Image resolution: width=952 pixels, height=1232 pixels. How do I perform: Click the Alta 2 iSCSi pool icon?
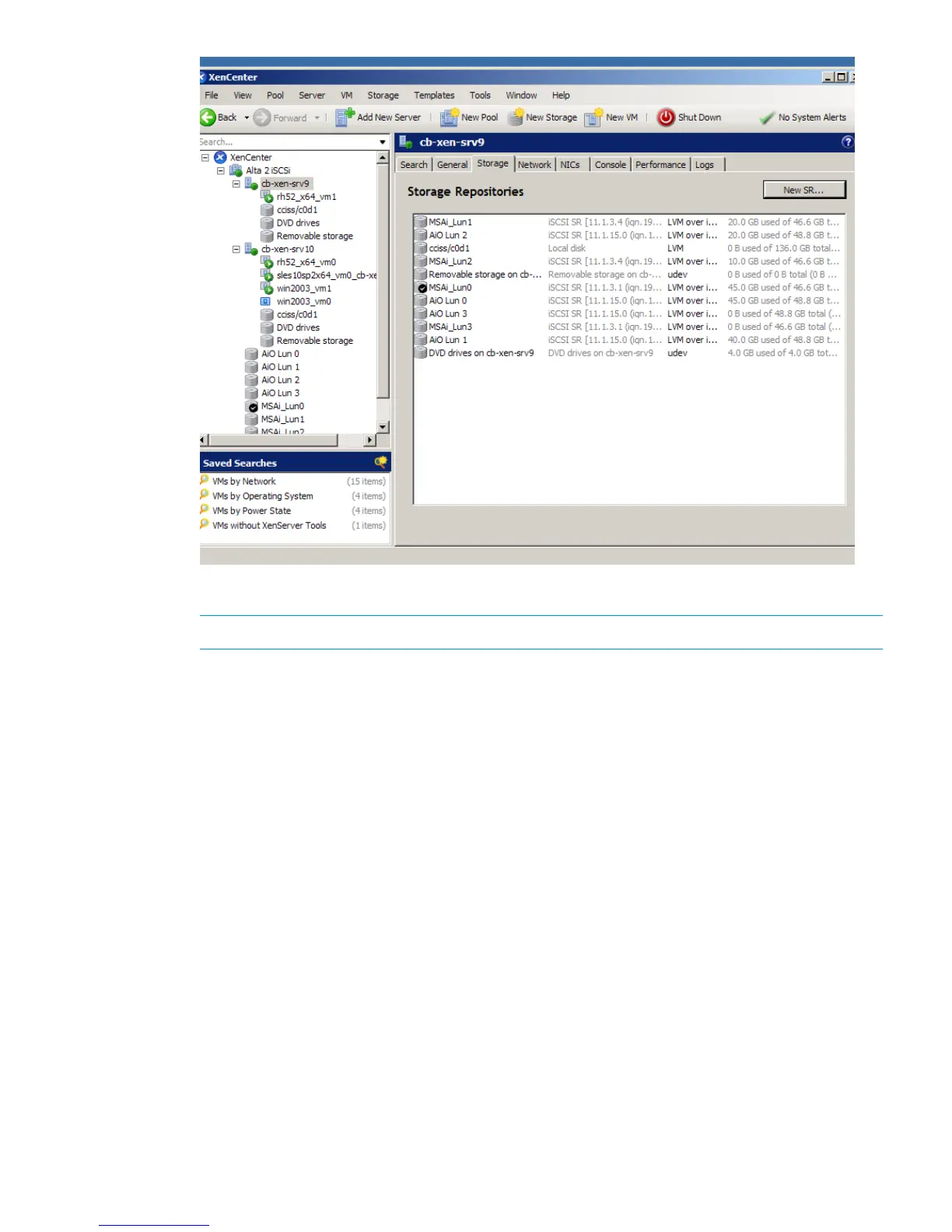(236, 170)
